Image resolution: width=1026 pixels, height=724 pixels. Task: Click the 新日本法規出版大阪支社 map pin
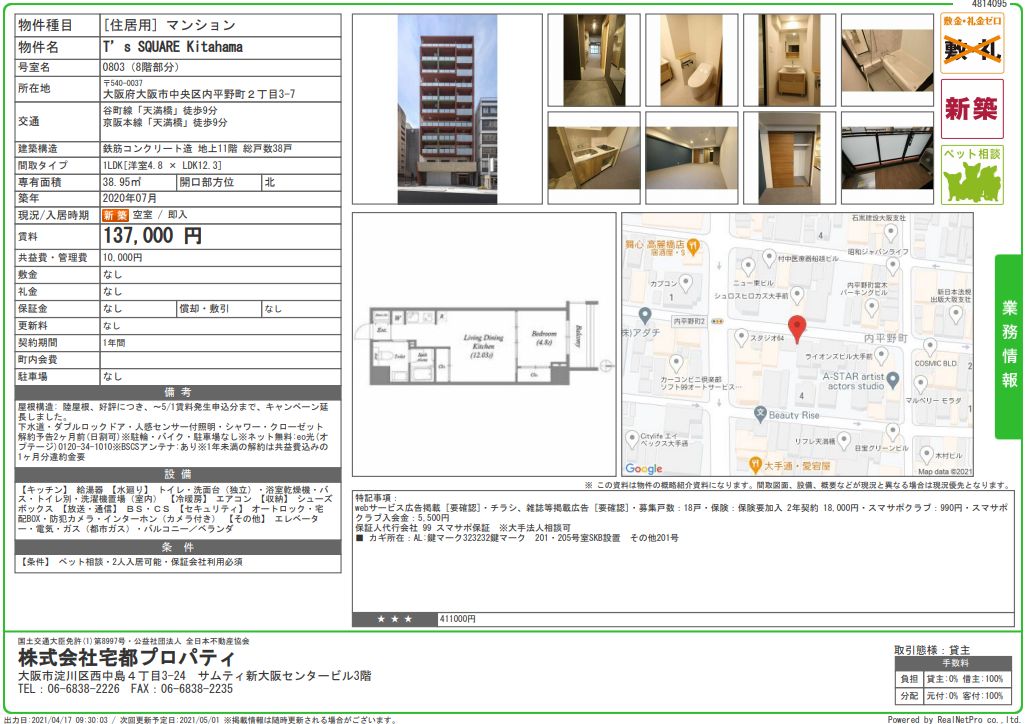point(955,315)
